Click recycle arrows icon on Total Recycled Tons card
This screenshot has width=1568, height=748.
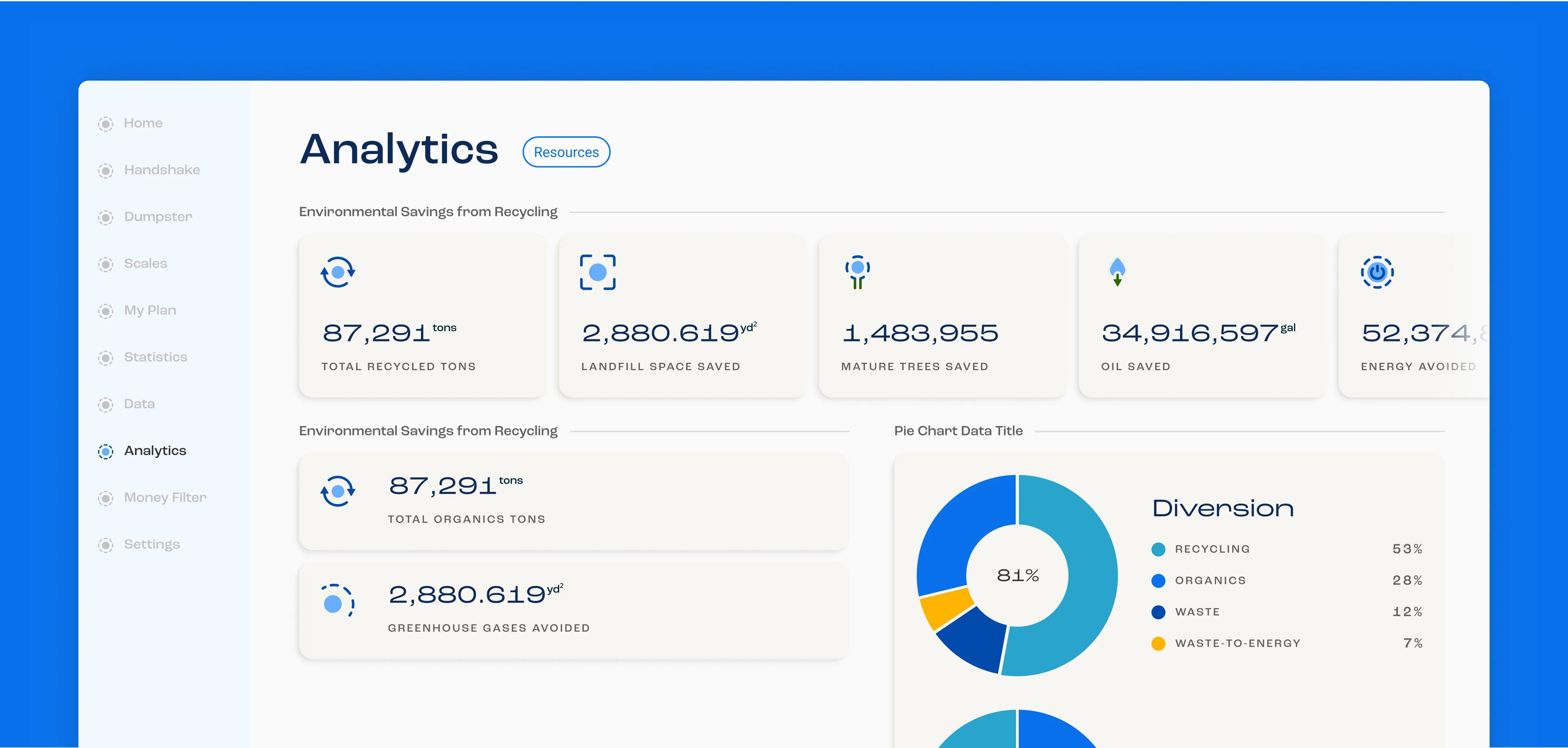pos(338,271)
